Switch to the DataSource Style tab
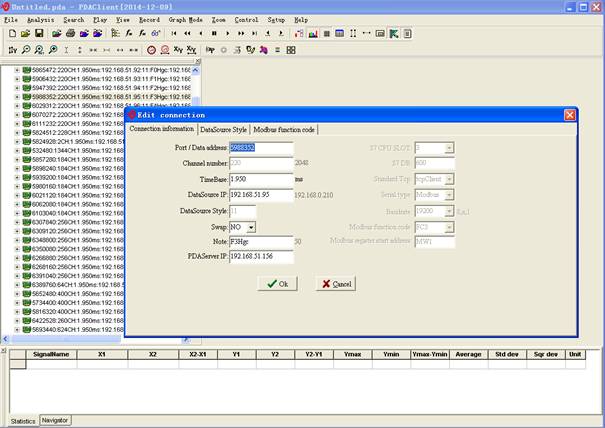 click(223, 130)
